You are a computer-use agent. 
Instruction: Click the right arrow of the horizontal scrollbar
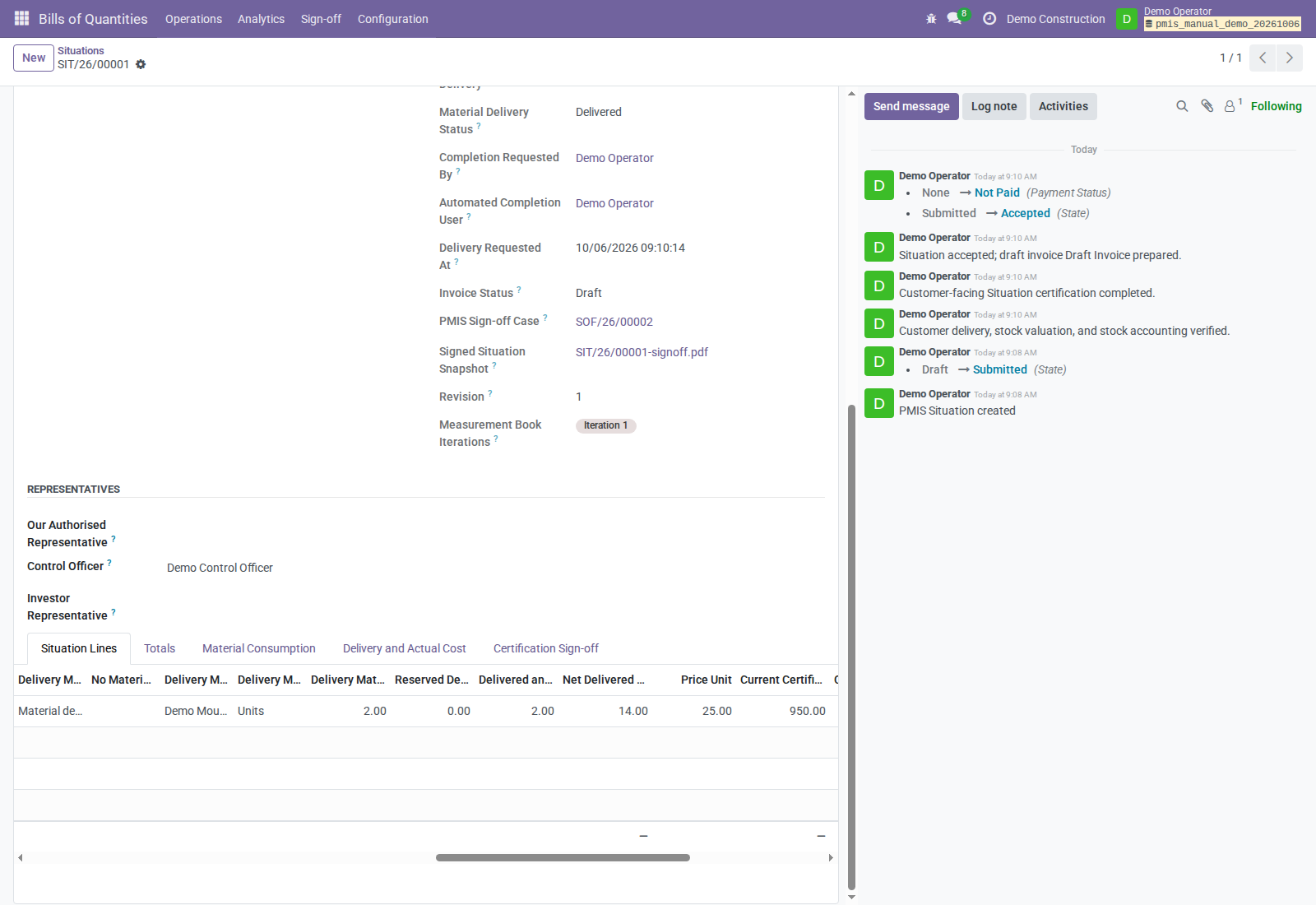coord(831,857)
